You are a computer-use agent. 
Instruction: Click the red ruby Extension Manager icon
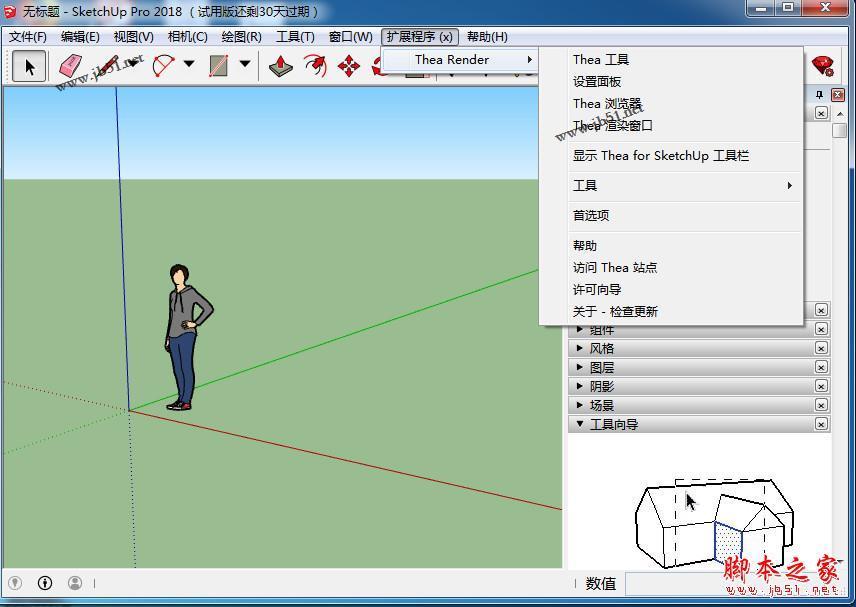[822, 66]
